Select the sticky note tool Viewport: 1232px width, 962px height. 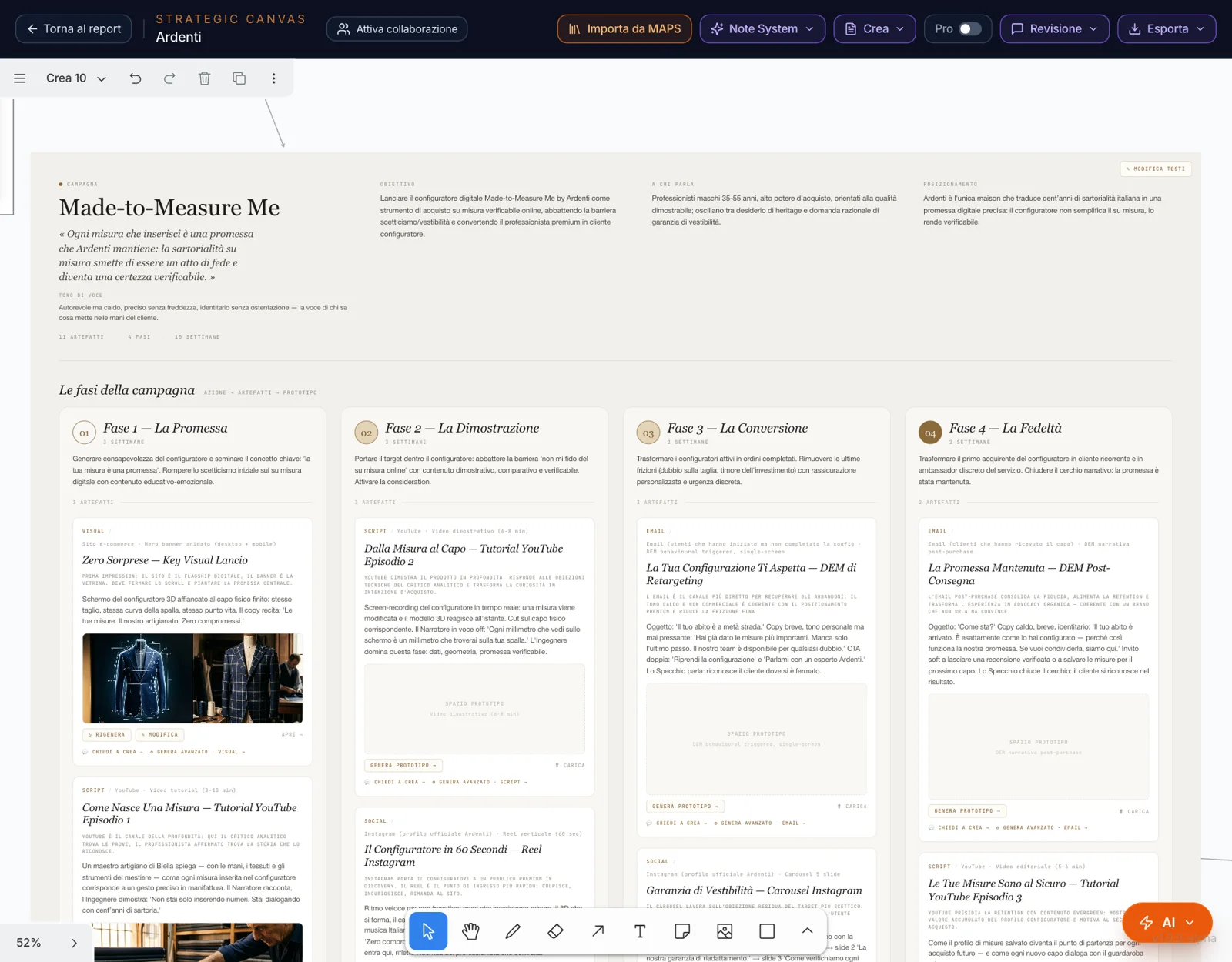point(682,931)
